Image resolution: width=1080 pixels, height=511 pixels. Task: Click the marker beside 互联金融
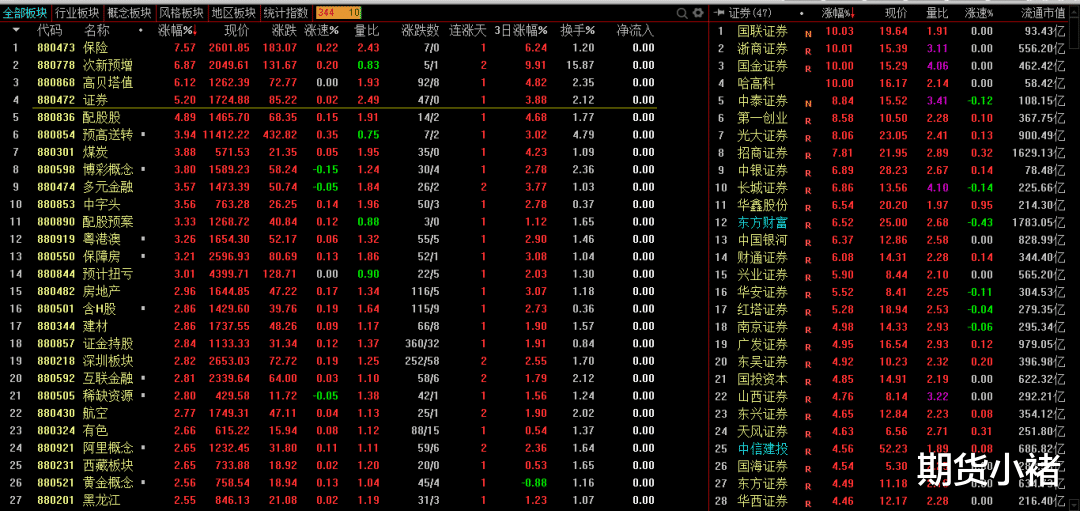click(x=143, y=379)
